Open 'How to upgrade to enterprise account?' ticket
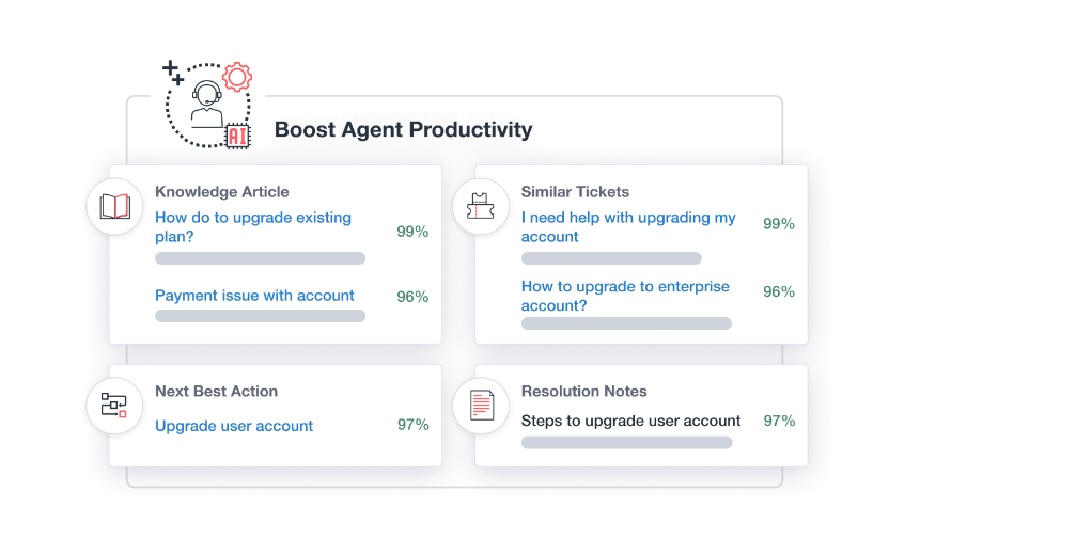The height and width of the screenshot is (537, 1070). pos(625,296)
